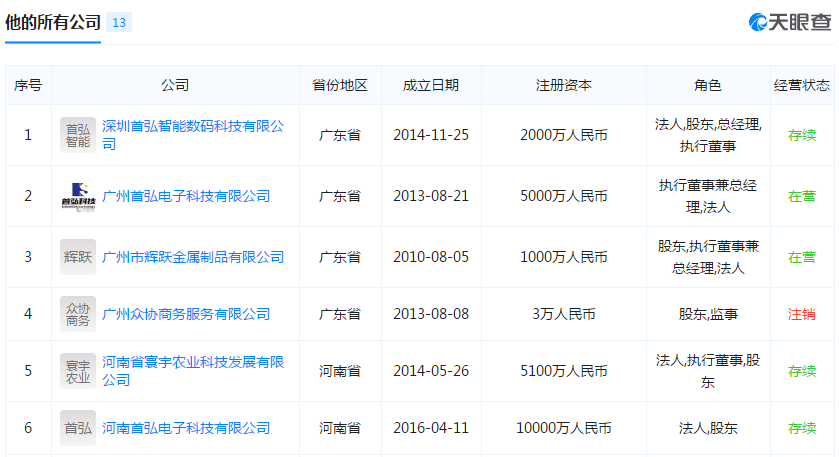Screen dimensions: 839x457
Task: Open 广州首弘电子科技有限公司 company link
Action: click(x=186, y=196)
